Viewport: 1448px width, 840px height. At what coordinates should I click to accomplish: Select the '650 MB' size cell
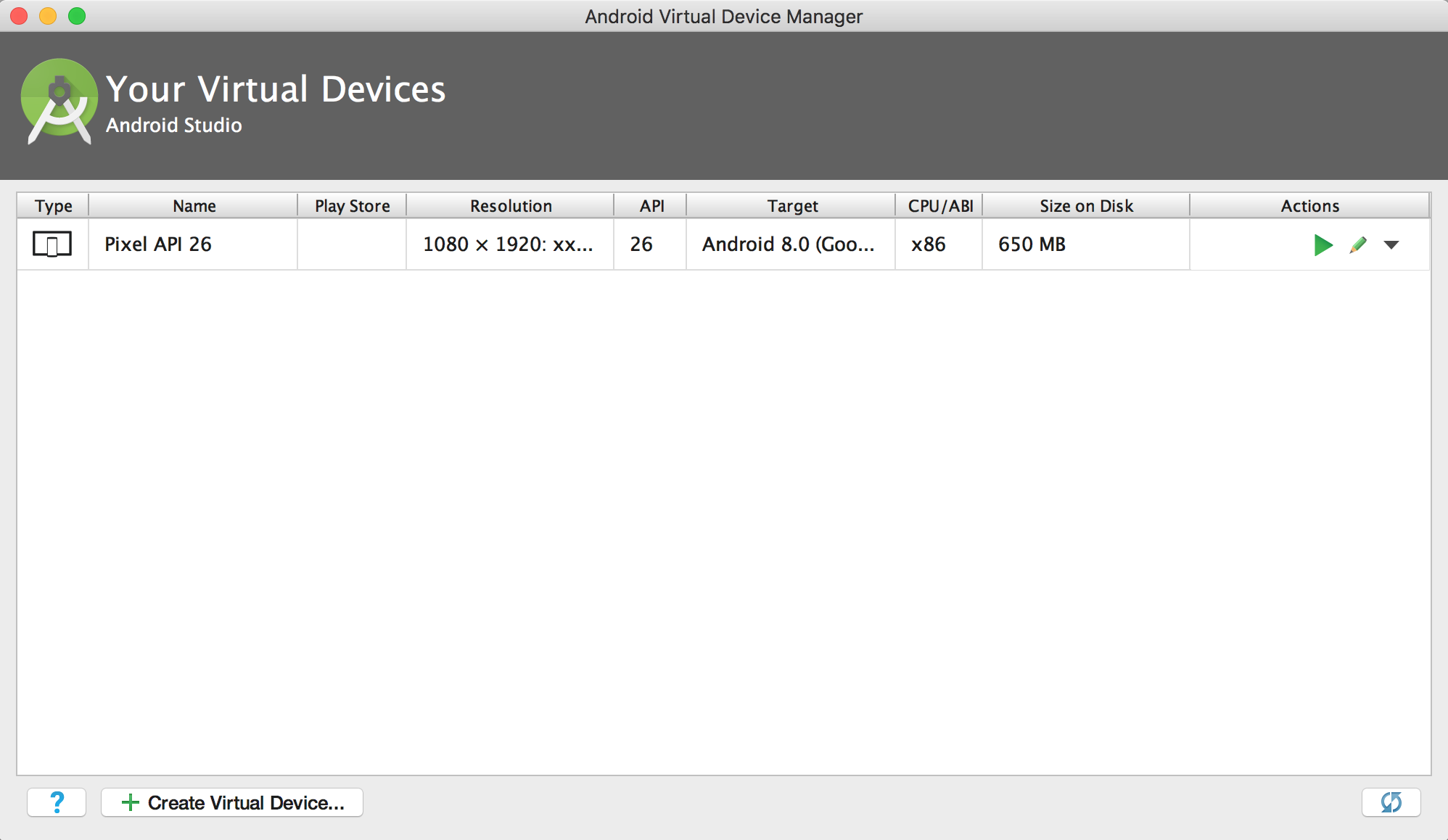tap(1086, 244)
